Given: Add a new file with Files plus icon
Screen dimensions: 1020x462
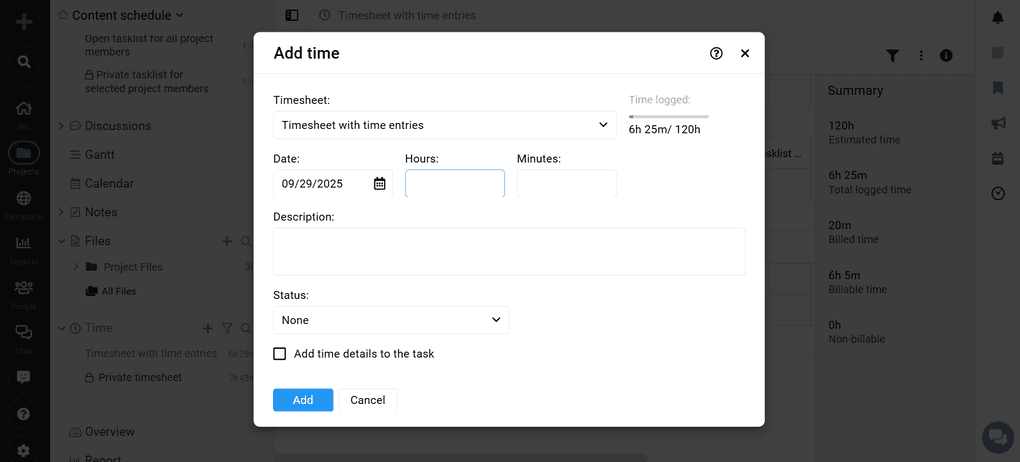Looking at the screenshot, I should coord(227,241).
